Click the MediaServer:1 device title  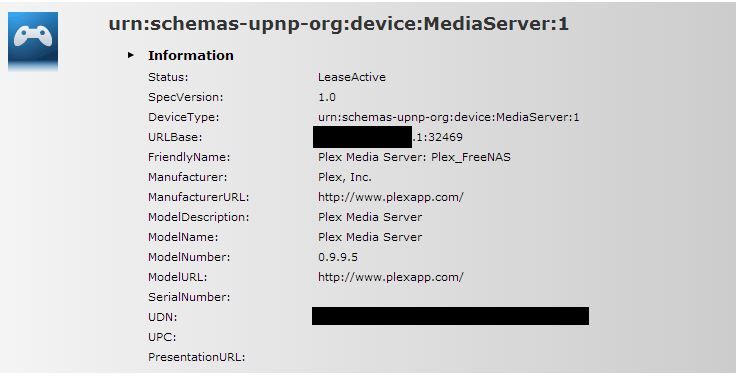tap(339, 24)
